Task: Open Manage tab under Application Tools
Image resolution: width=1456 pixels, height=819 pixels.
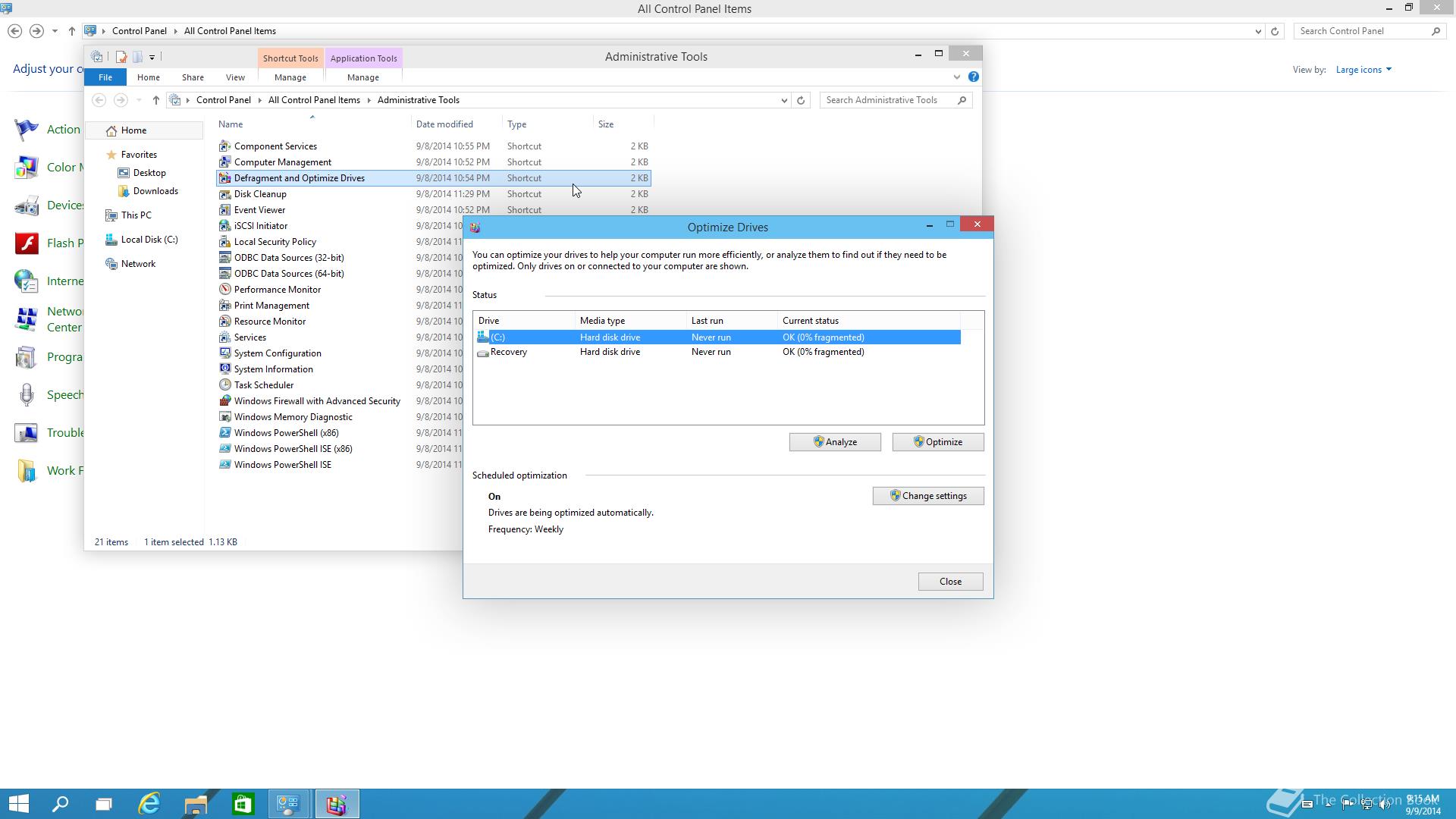Action: (x=363, y=77)
